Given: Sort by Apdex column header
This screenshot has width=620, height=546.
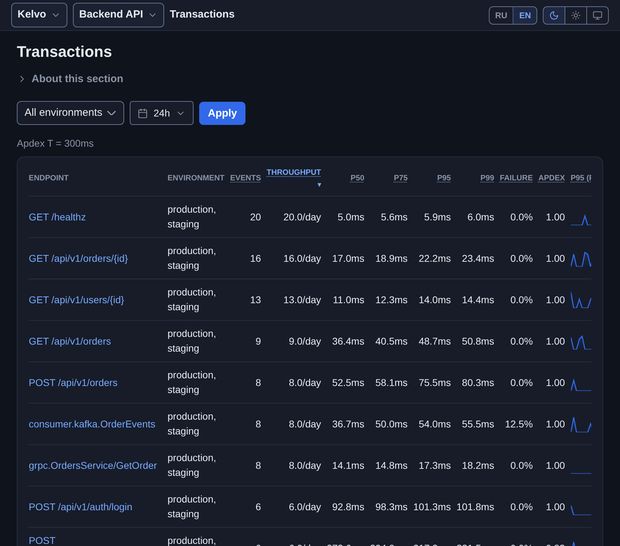Looking at the screenshot, I should [x=551, y=178].
